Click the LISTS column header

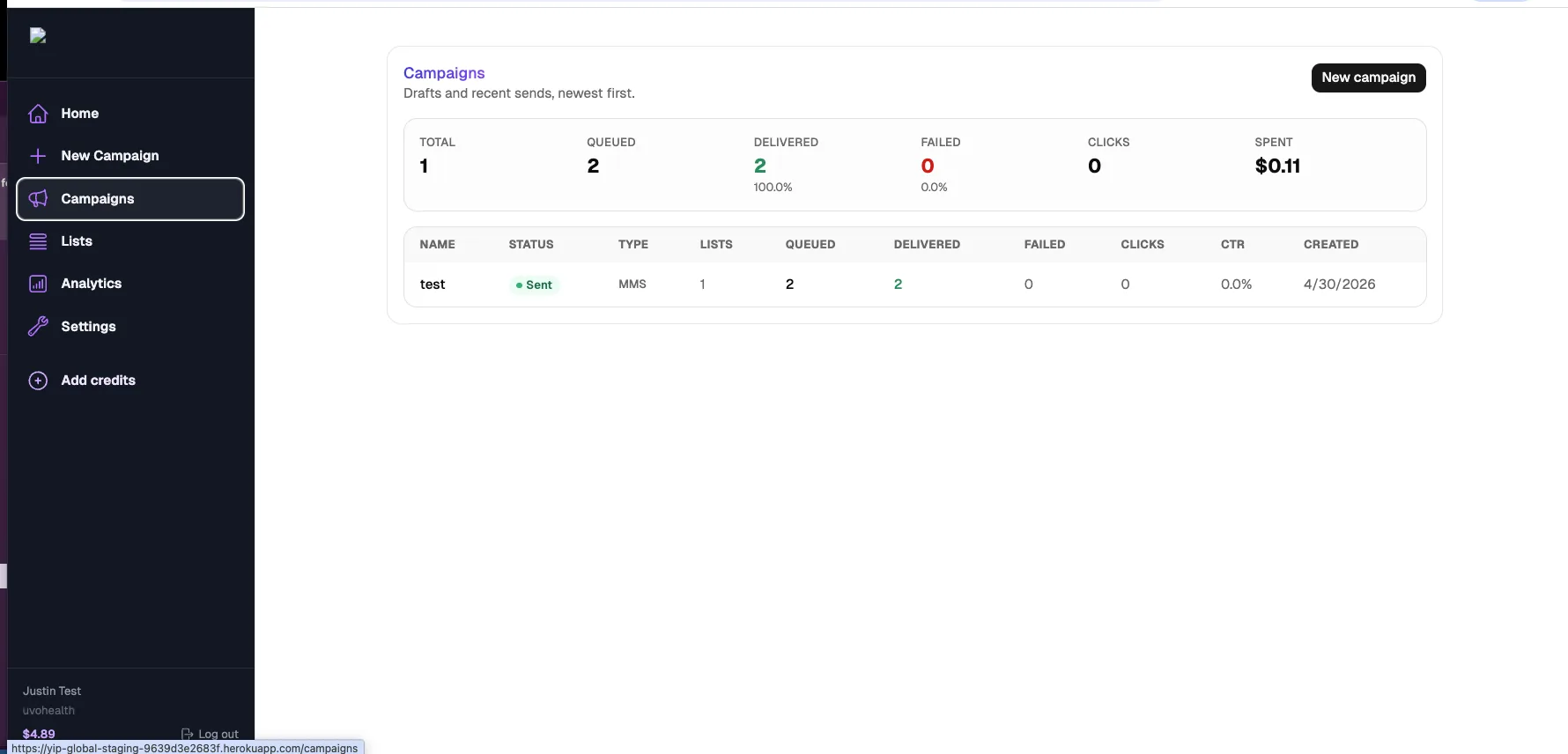click(x=716, y=244)
